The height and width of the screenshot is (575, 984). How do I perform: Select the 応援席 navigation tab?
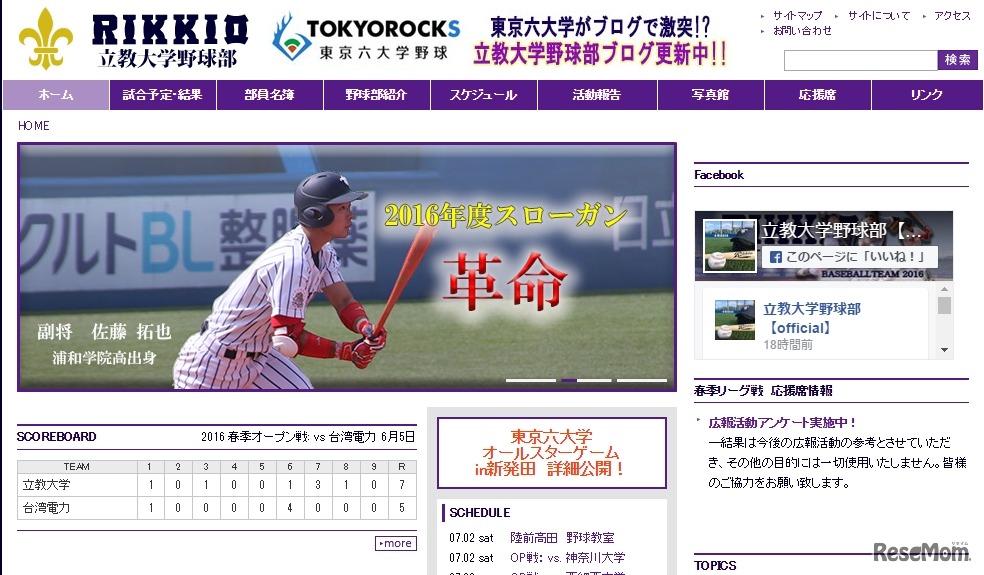point(818,95)
